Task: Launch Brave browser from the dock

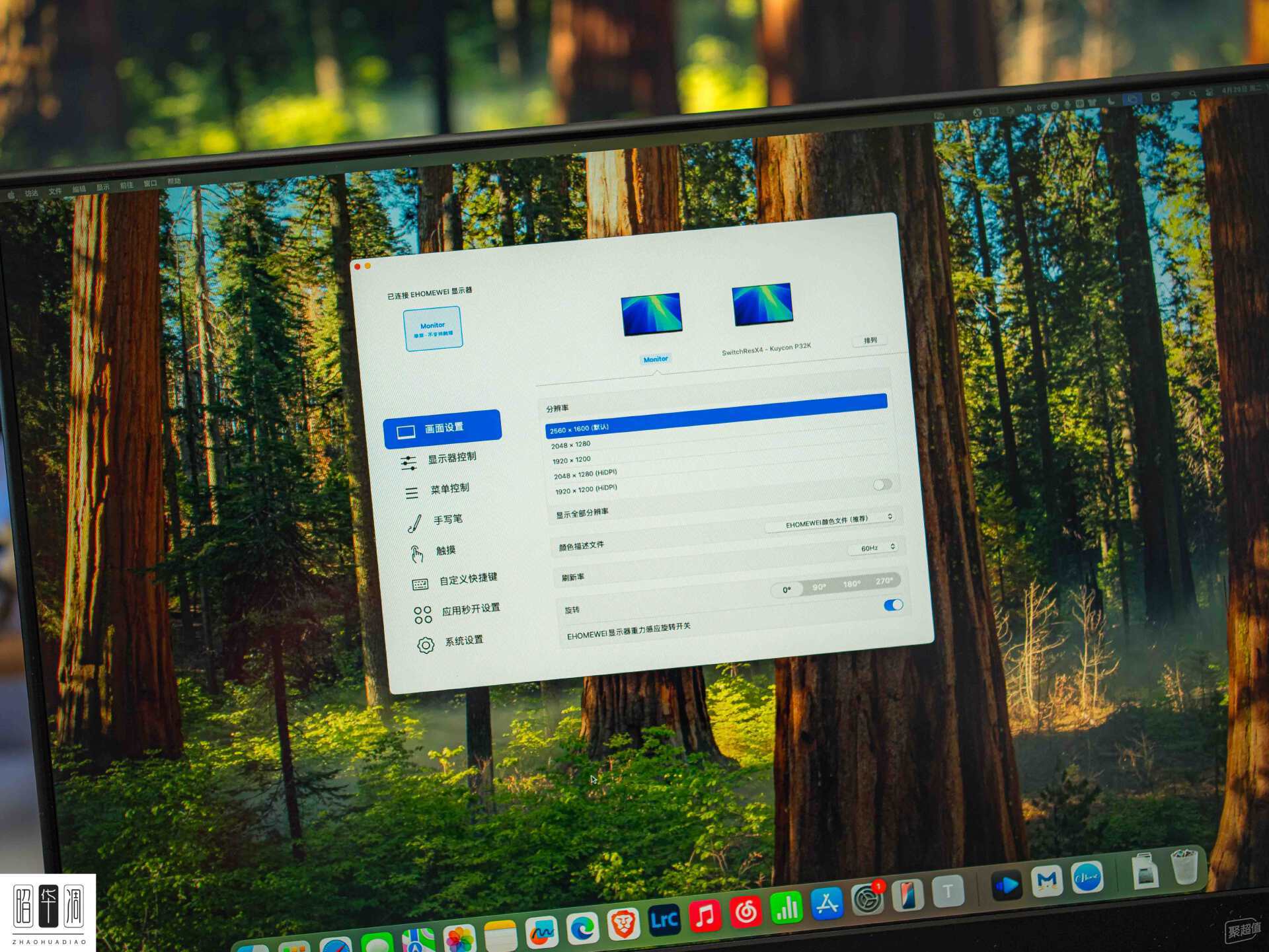Action: (x=623, y=924)
